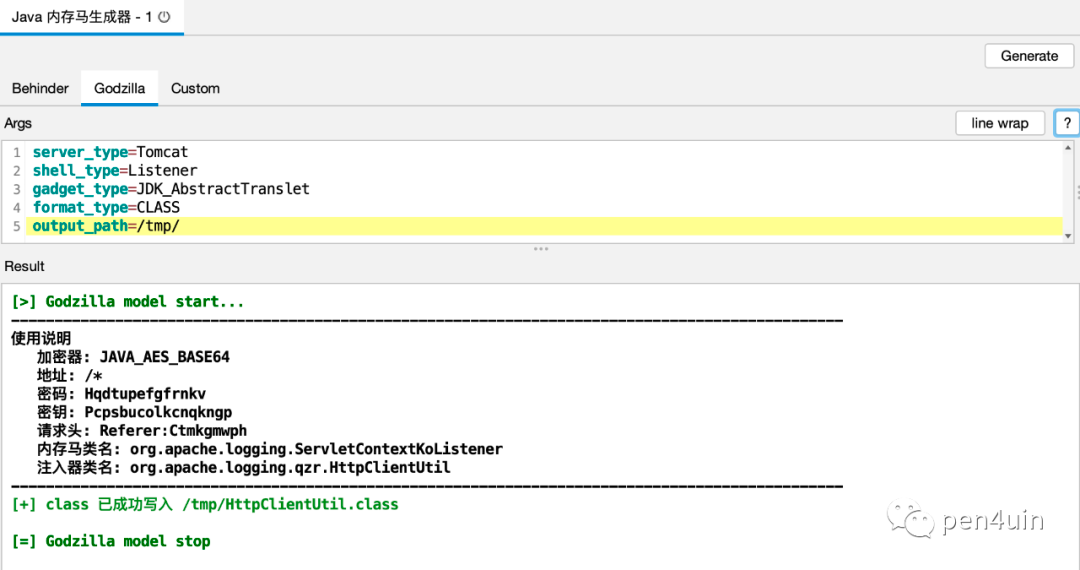Select the Godzilla tab

tap(119, 88)
